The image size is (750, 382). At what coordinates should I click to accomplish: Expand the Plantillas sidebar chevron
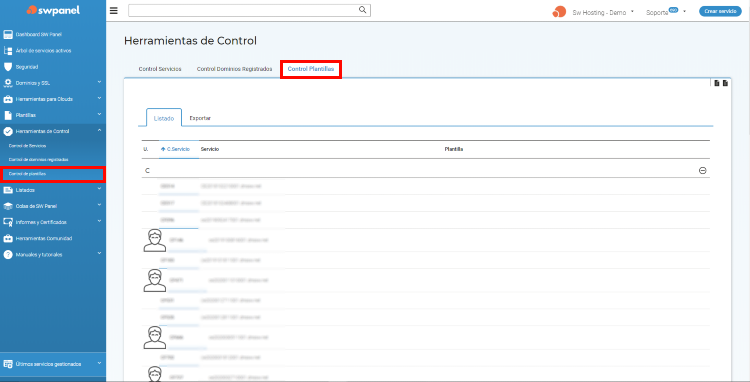pos(99,115)
